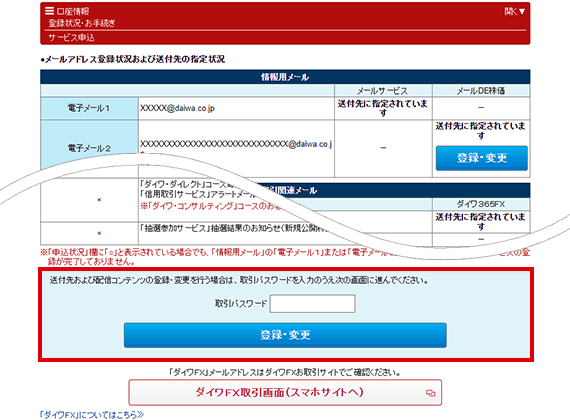Select the 電子メール2 row label
Screen dimensions: 570x420
tap(89, 148)
